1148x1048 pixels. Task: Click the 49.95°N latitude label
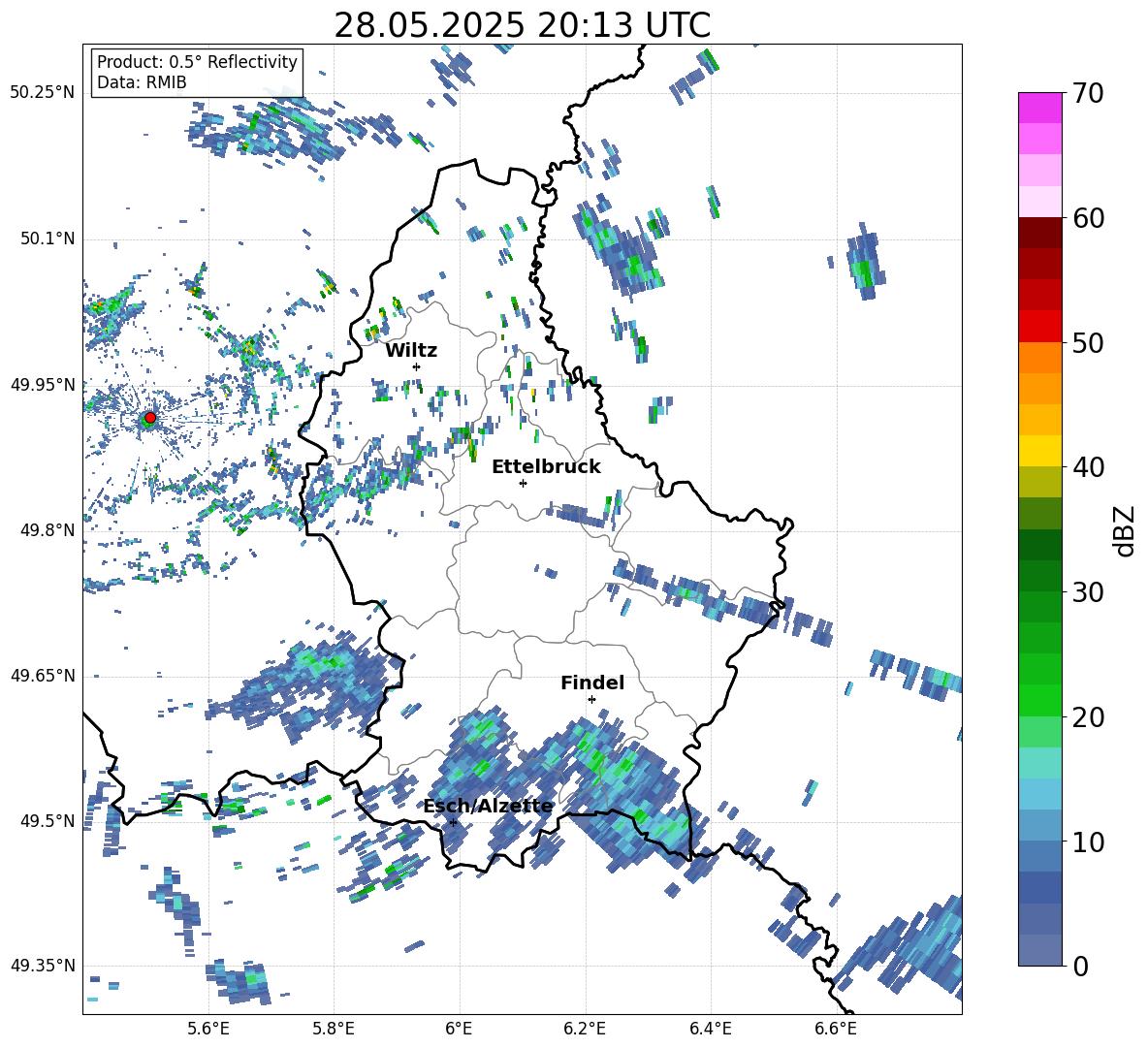coord(43,385)
